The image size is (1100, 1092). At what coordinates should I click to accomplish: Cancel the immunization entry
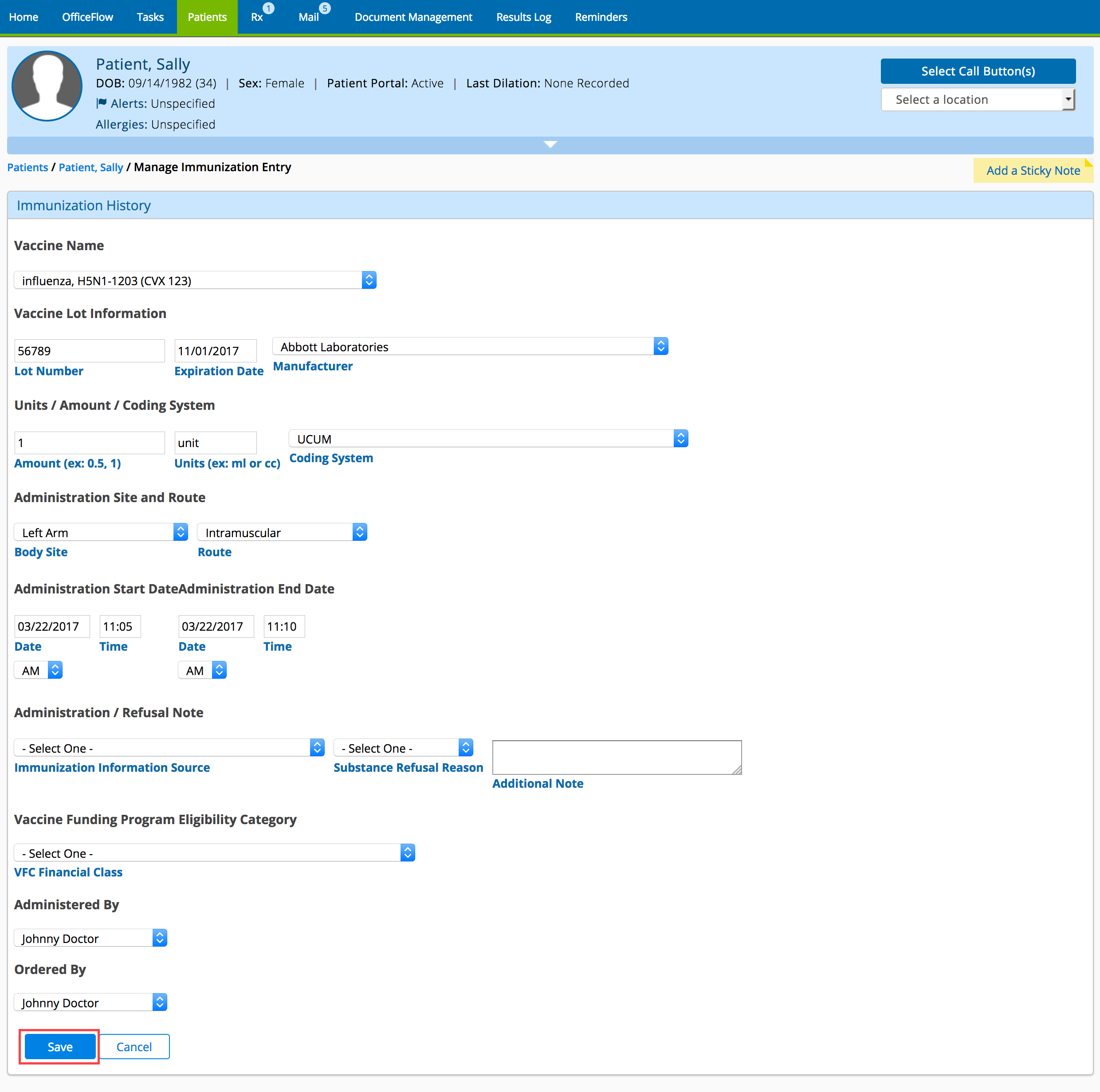[x=134, y=1046]
